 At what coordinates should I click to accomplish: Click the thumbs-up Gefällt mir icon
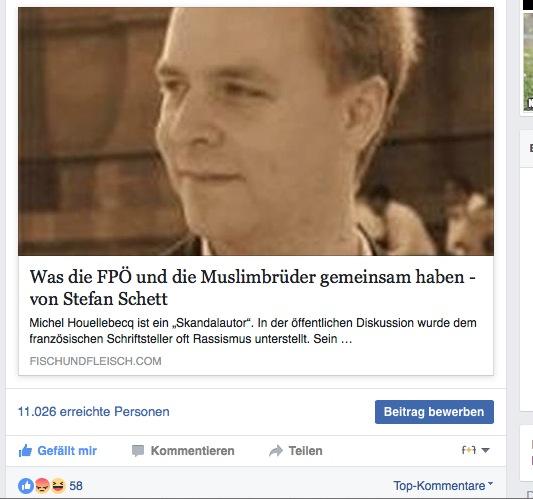25,451
